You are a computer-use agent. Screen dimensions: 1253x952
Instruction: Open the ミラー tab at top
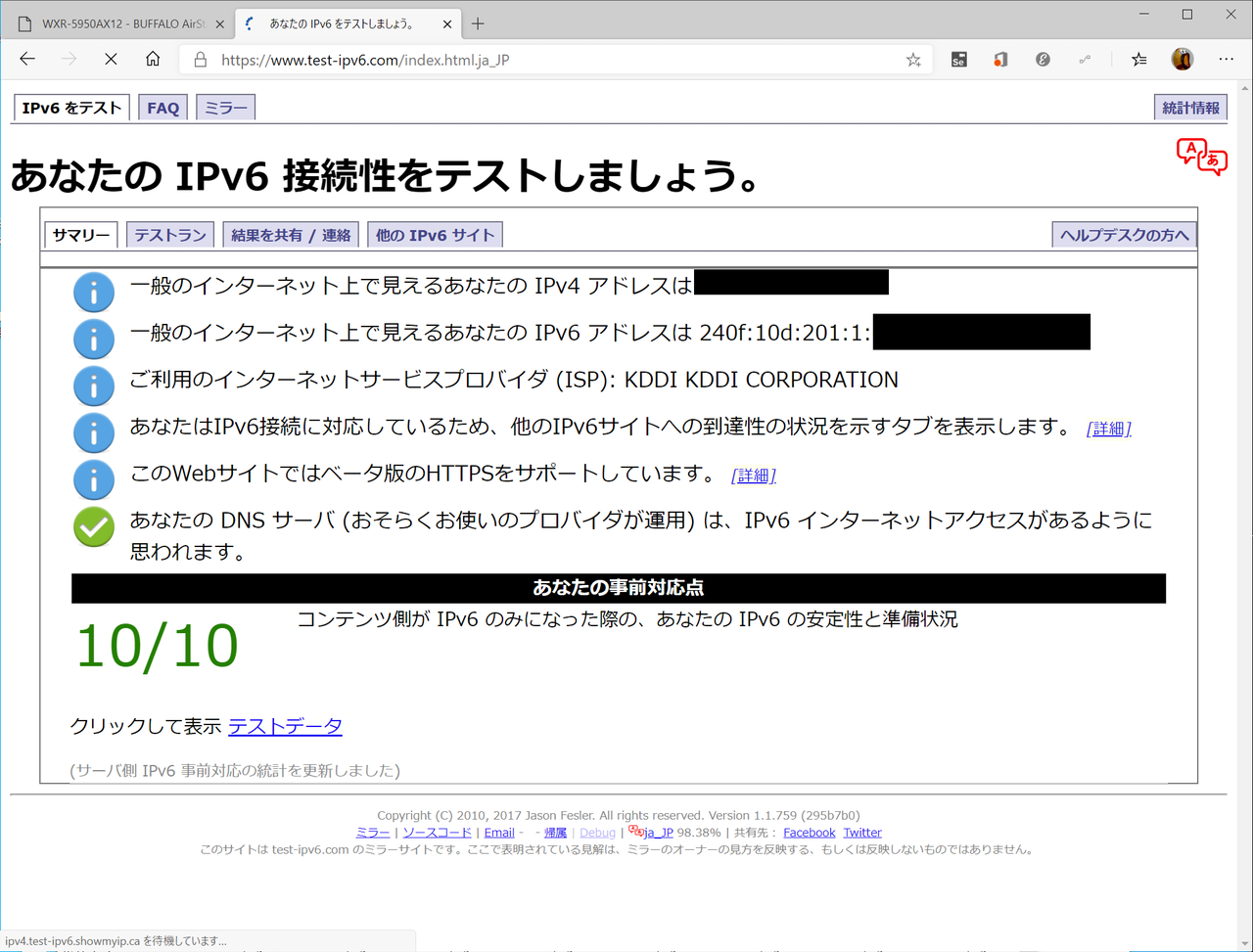coord(225,108)
